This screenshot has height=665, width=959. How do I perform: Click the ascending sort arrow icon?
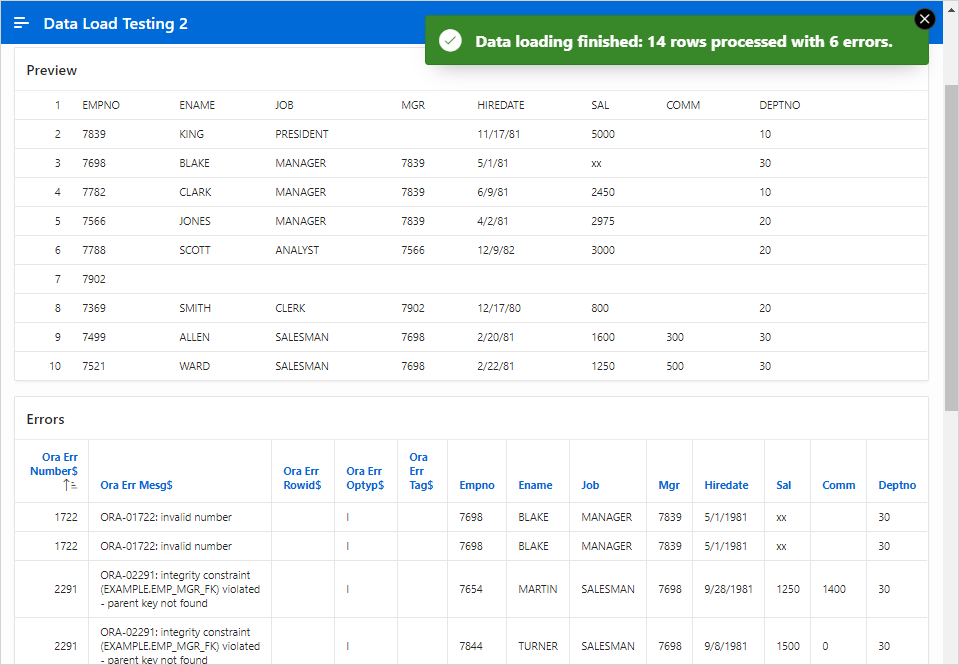coord(70,485)
